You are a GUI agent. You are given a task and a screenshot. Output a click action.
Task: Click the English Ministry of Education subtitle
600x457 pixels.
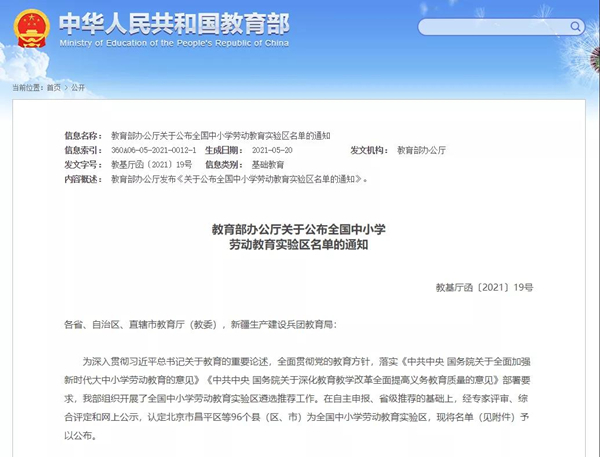[x=174, y=45]
